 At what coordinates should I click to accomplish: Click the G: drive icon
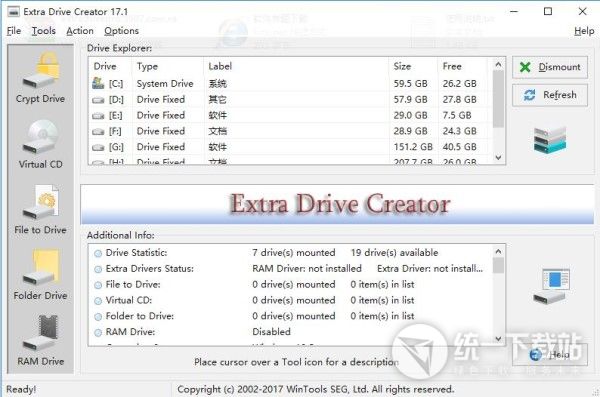(x=98, y=147)
